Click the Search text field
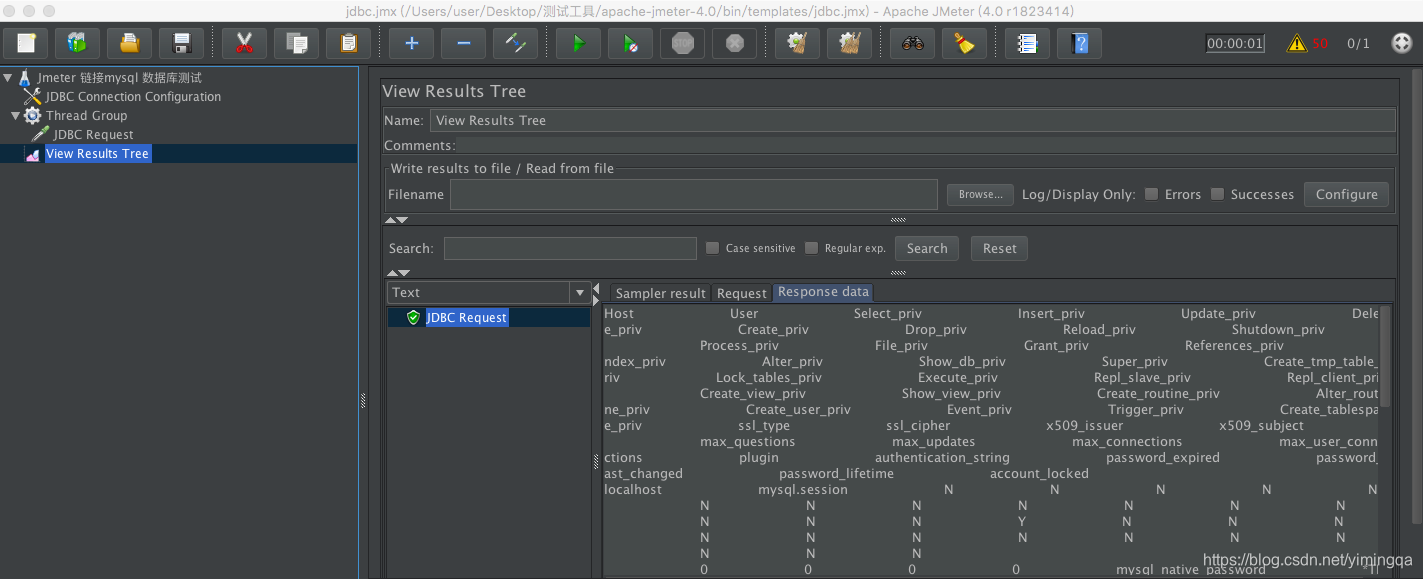1423x579 pixels. (570, 248)
